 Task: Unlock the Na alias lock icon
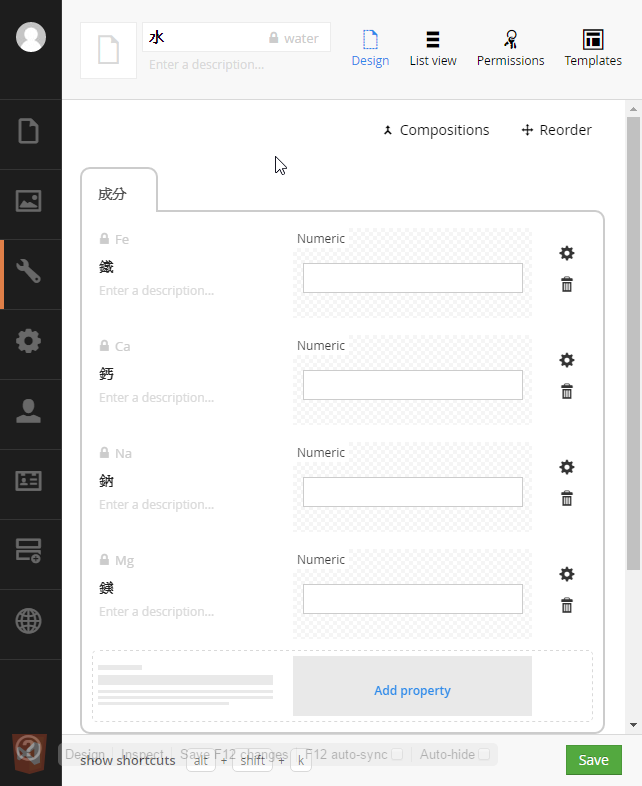pos(104,453)
